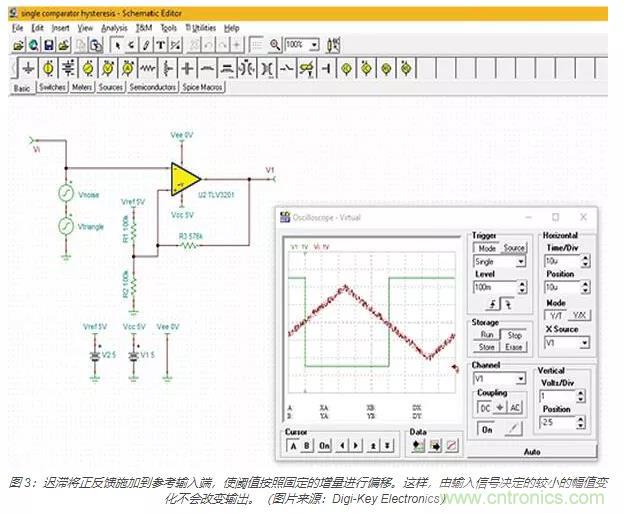Image resolution: width=624 pixels, height=513 pixels.
Task: Switch horizontal mode to Y/X
Action: [580, 314]
